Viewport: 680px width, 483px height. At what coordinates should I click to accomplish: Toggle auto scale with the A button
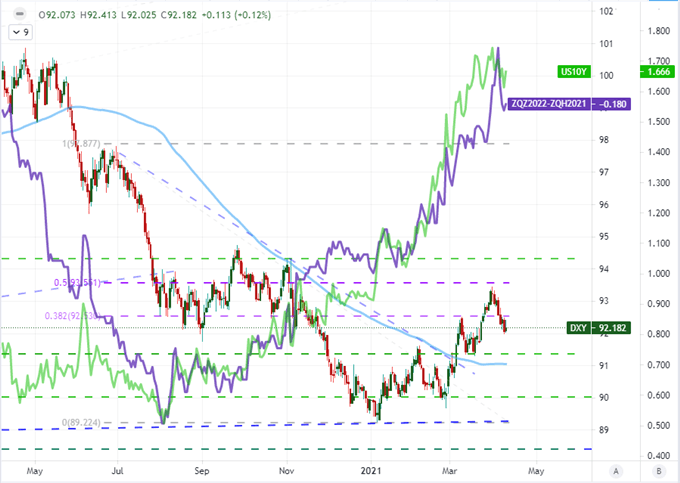(x=616, y=471)
